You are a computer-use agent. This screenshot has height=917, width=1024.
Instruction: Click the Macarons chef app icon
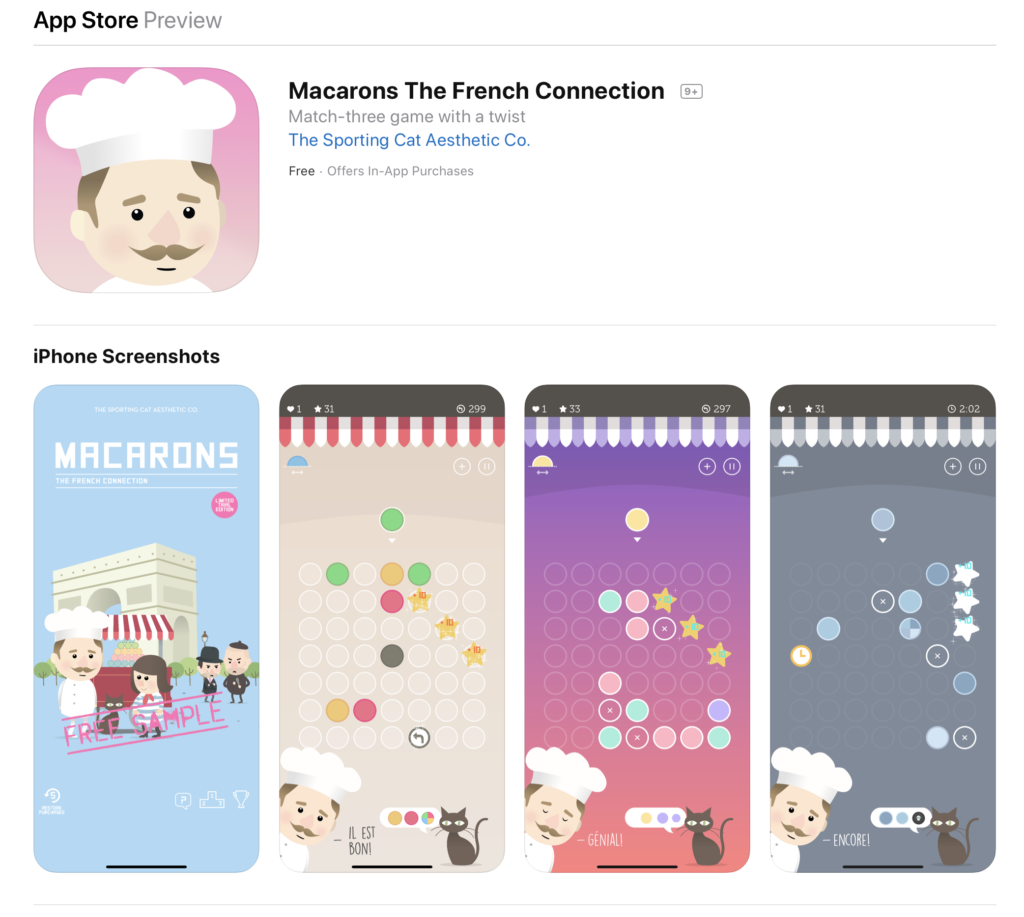click(x=146, y=180)
